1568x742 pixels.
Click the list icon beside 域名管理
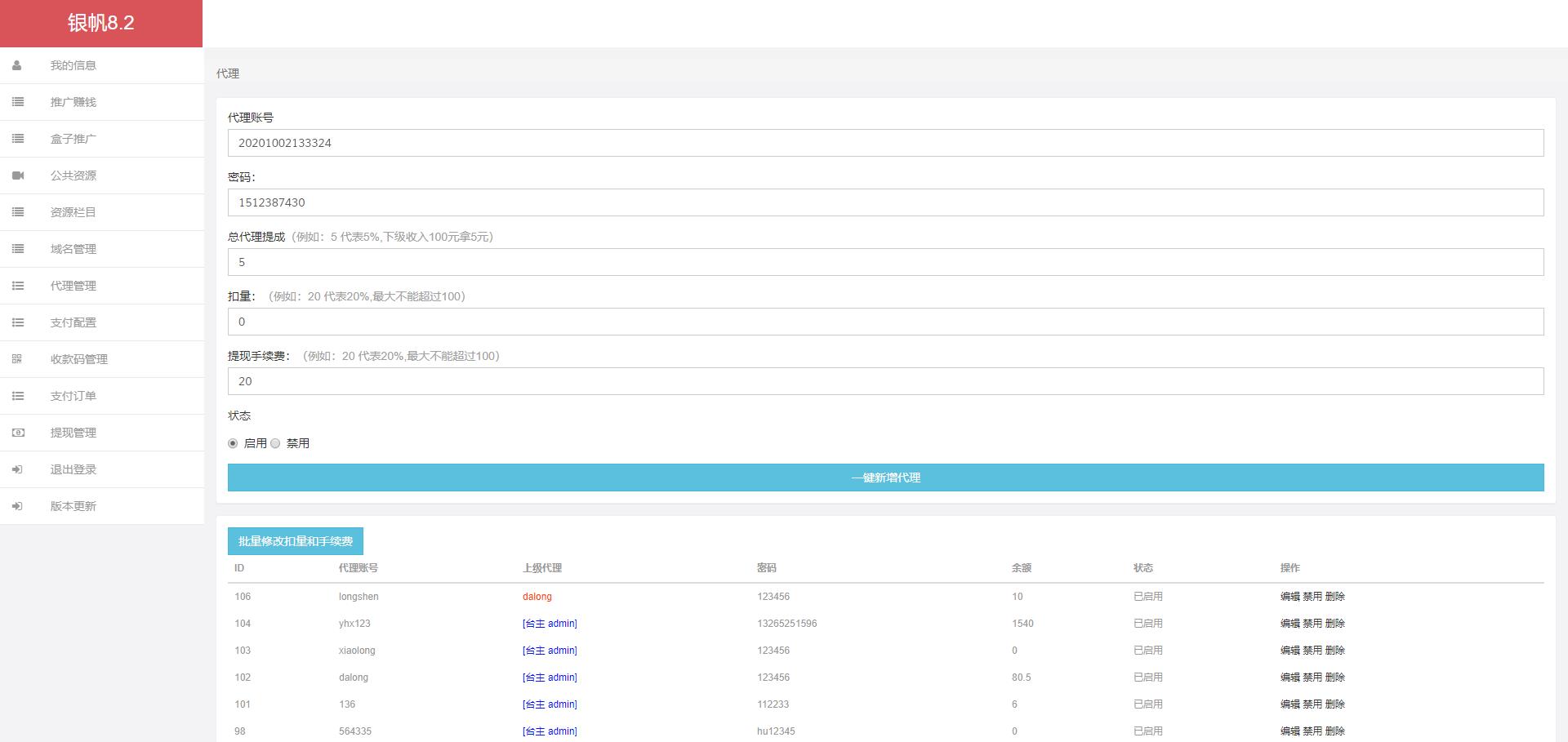tap(18, 249)
